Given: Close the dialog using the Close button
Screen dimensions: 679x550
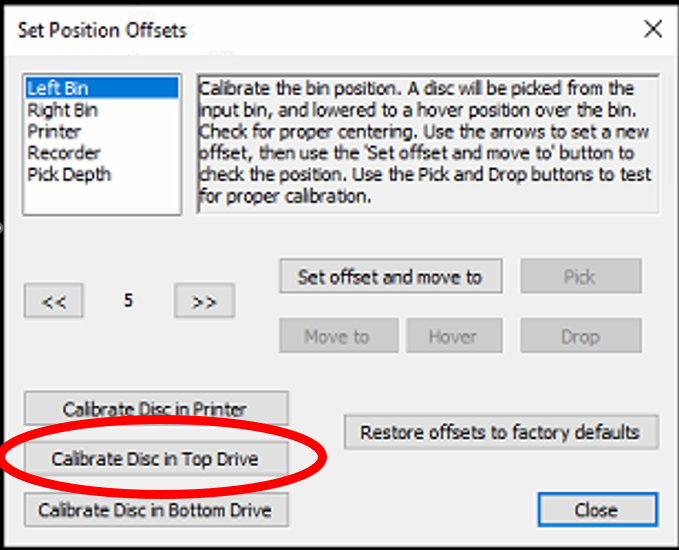Looking at the screenshot, I should pyautogui.click(x=598, y=510).
